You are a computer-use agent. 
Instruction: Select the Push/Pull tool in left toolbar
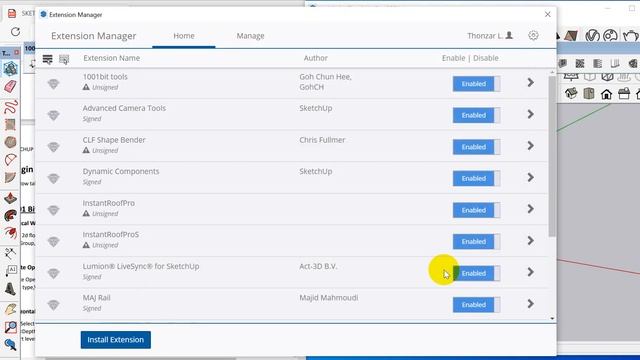(10, 198)
